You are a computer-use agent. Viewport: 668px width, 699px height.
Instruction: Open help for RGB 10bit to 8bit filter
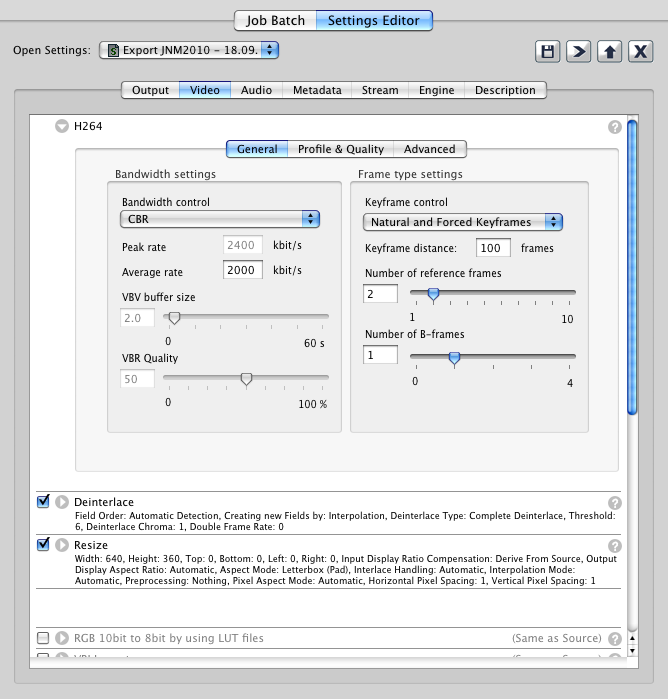[614, 638]
